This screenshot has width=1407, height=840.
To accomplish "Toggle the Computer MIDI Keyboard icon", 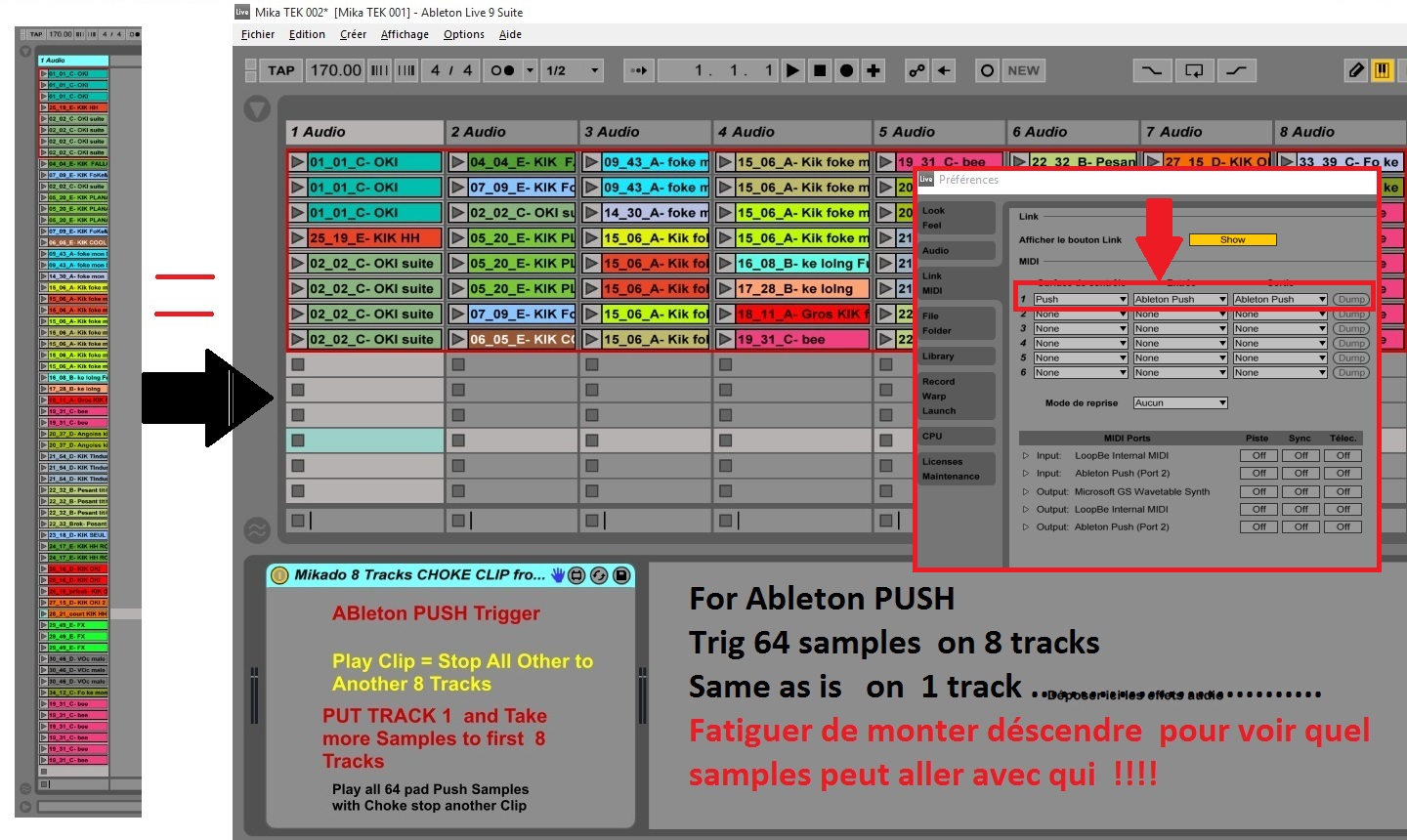I will [1382, 70].
